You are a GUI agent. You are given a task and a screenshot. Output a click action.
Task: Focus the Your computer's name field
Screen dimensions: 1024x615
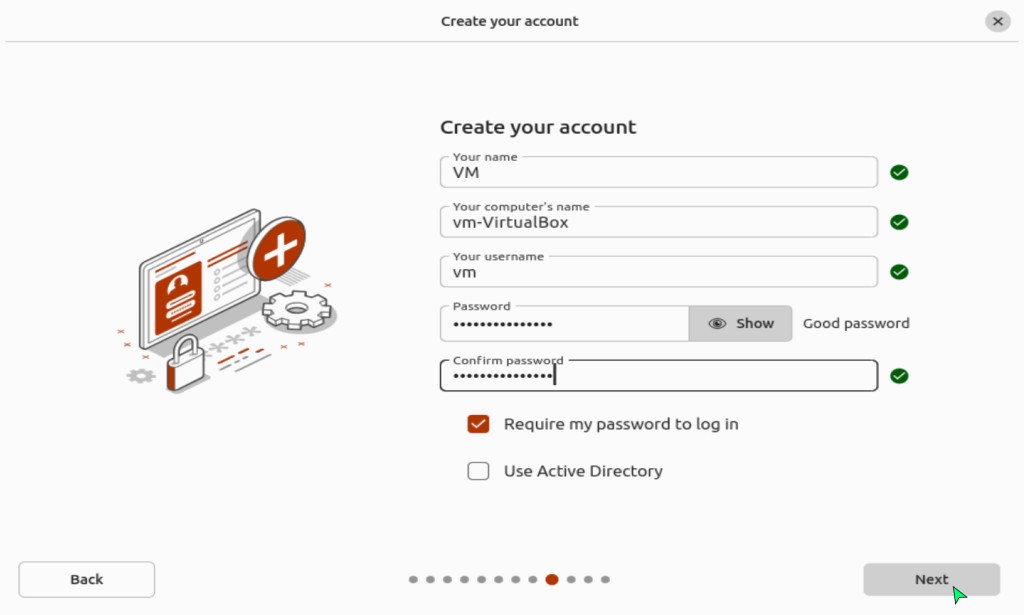tap(658, 222)
